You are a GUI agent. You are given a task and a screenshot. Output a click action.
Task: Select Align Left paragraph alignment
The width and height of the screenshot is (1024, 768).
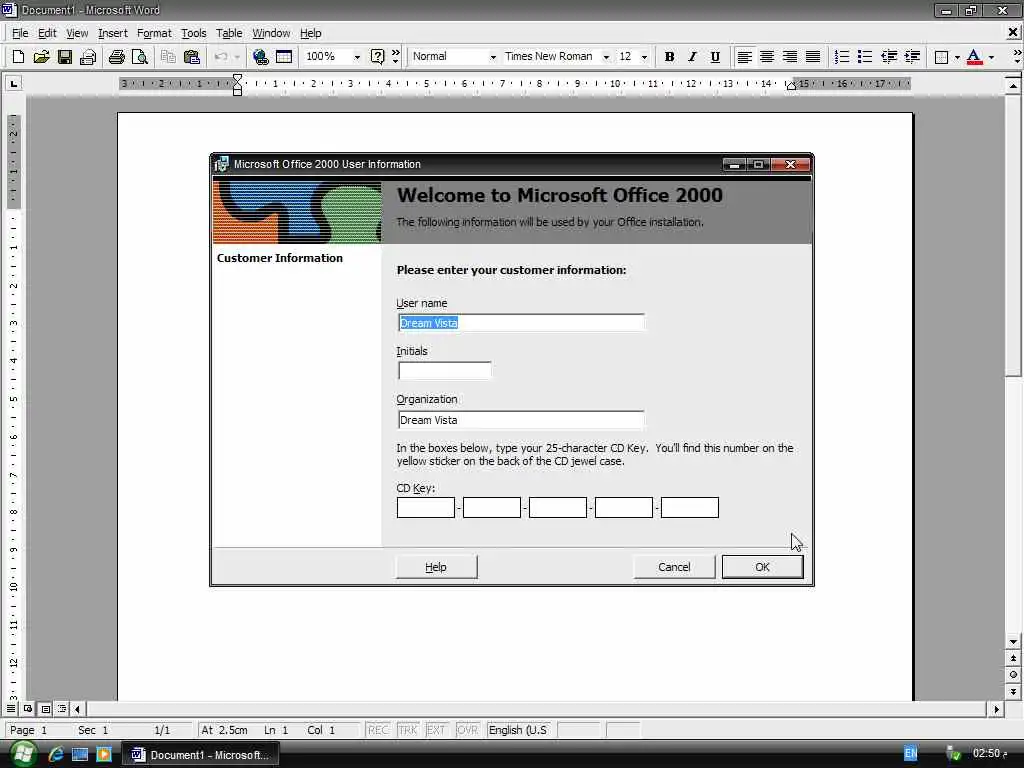(x=744, y=57)
